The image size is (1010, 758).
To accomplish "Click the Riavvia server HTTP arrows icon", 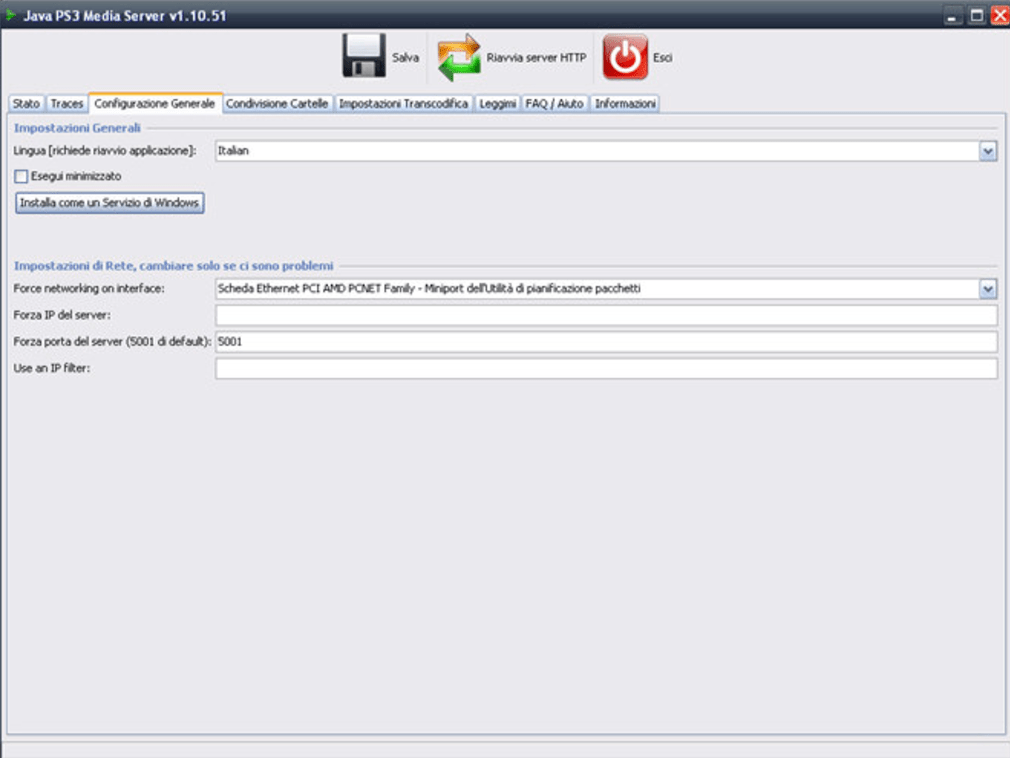I will tap(459, 57).
